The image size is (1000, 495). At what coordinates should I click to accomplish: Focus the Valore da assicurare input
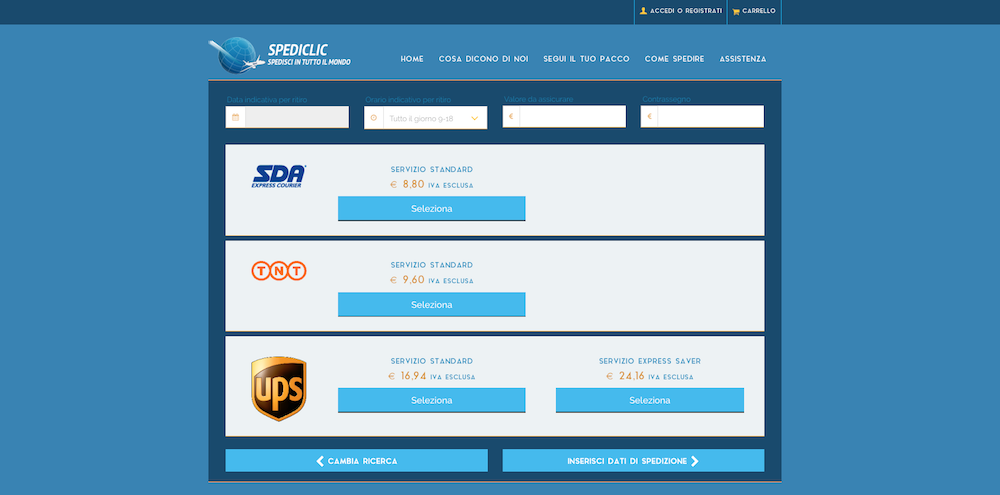tap(573, 117)
